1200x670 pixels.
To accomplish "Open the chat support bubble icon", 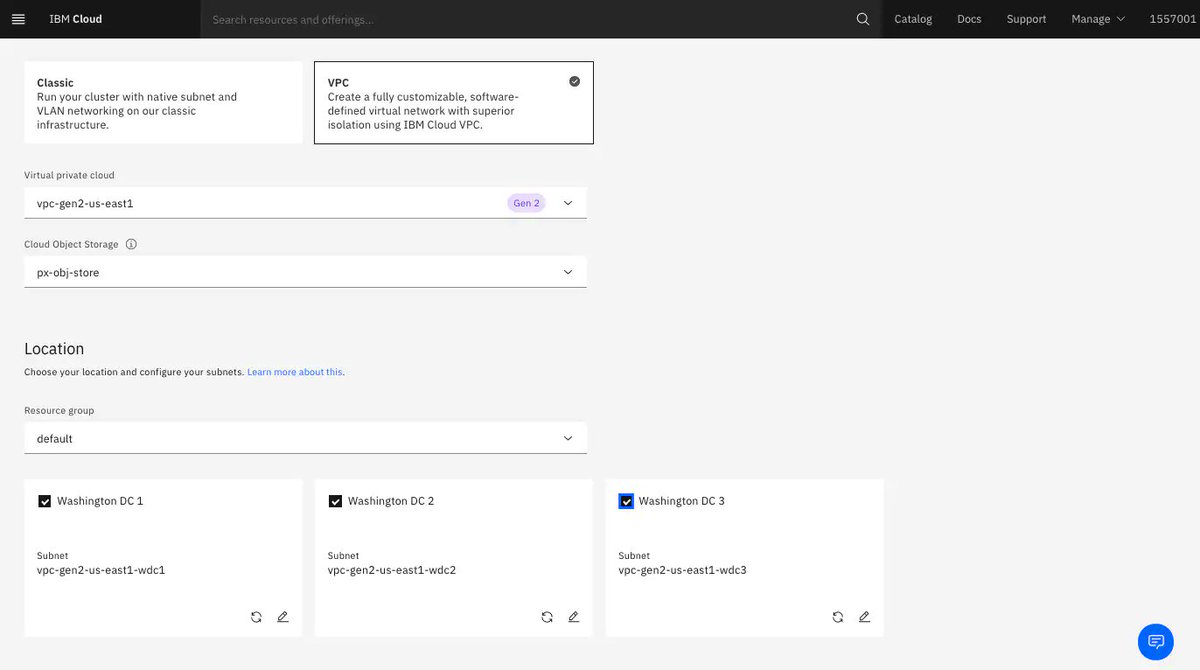I will click(x=1156, y=641).
